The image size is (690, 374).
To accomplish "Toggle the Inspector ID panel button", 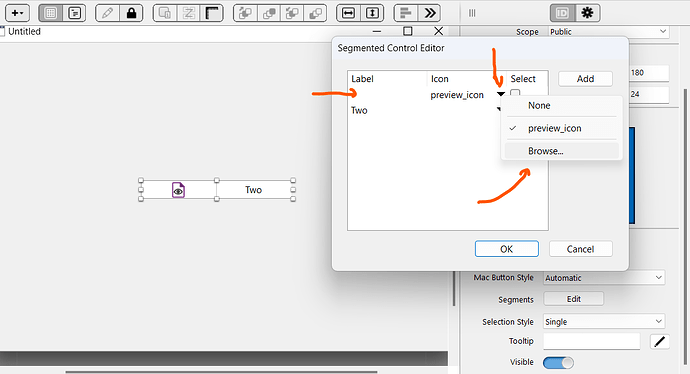I will point(562,13).
